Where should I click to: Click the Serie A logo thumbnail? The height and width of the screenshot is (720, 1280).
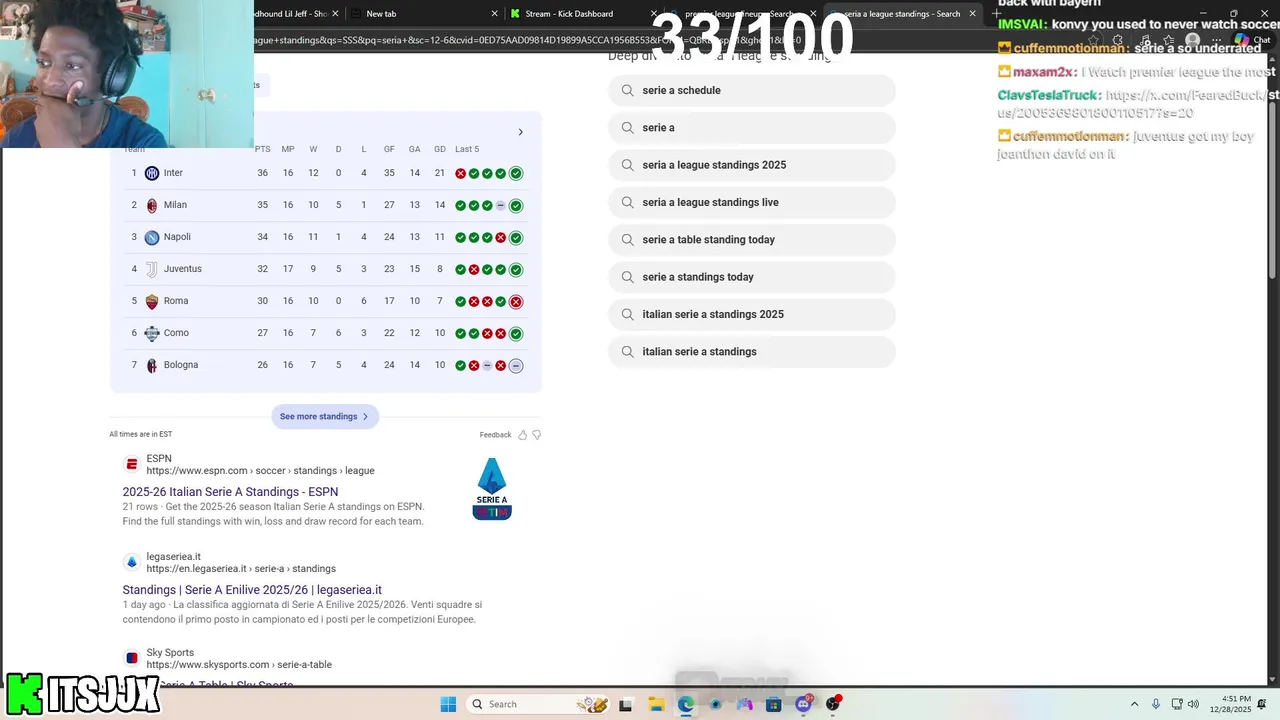[x=492, y=489]
